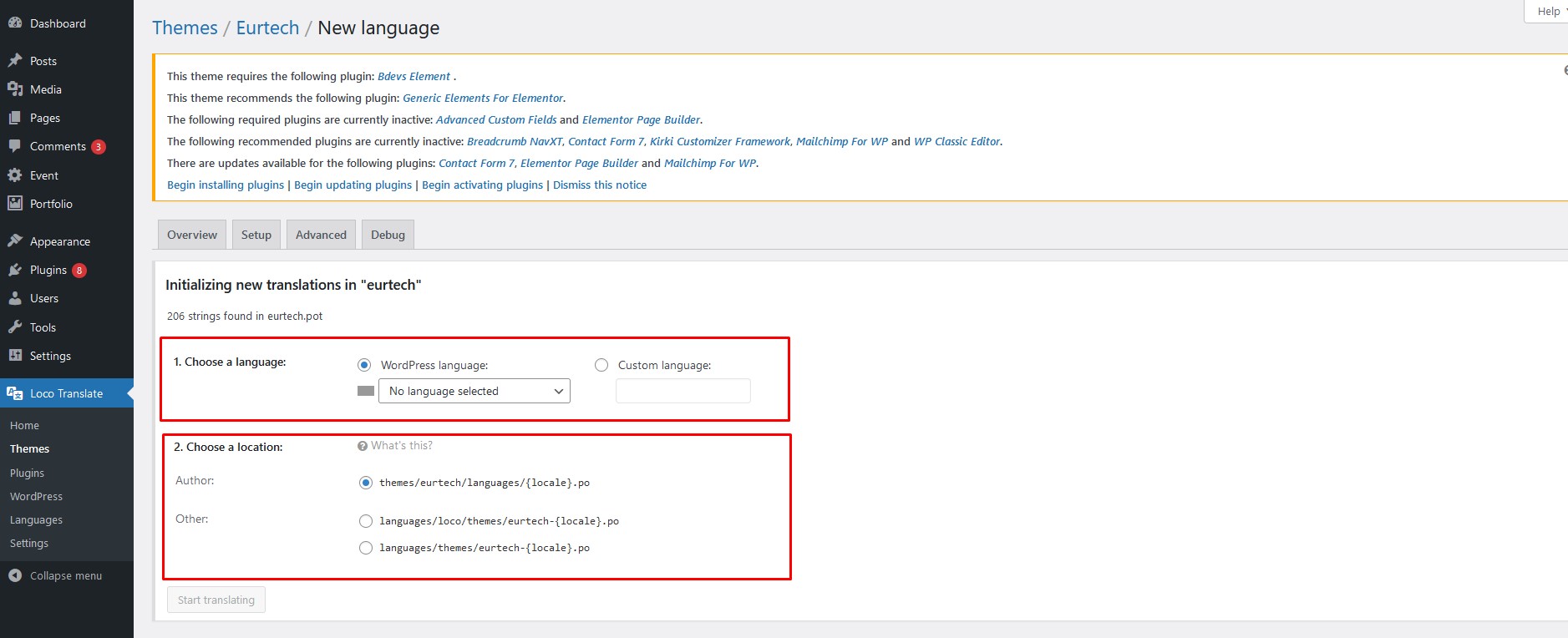This screenshot has width=1568, height=638.
Task: Click the Appearance paintbrush icon
Action: 15,241
